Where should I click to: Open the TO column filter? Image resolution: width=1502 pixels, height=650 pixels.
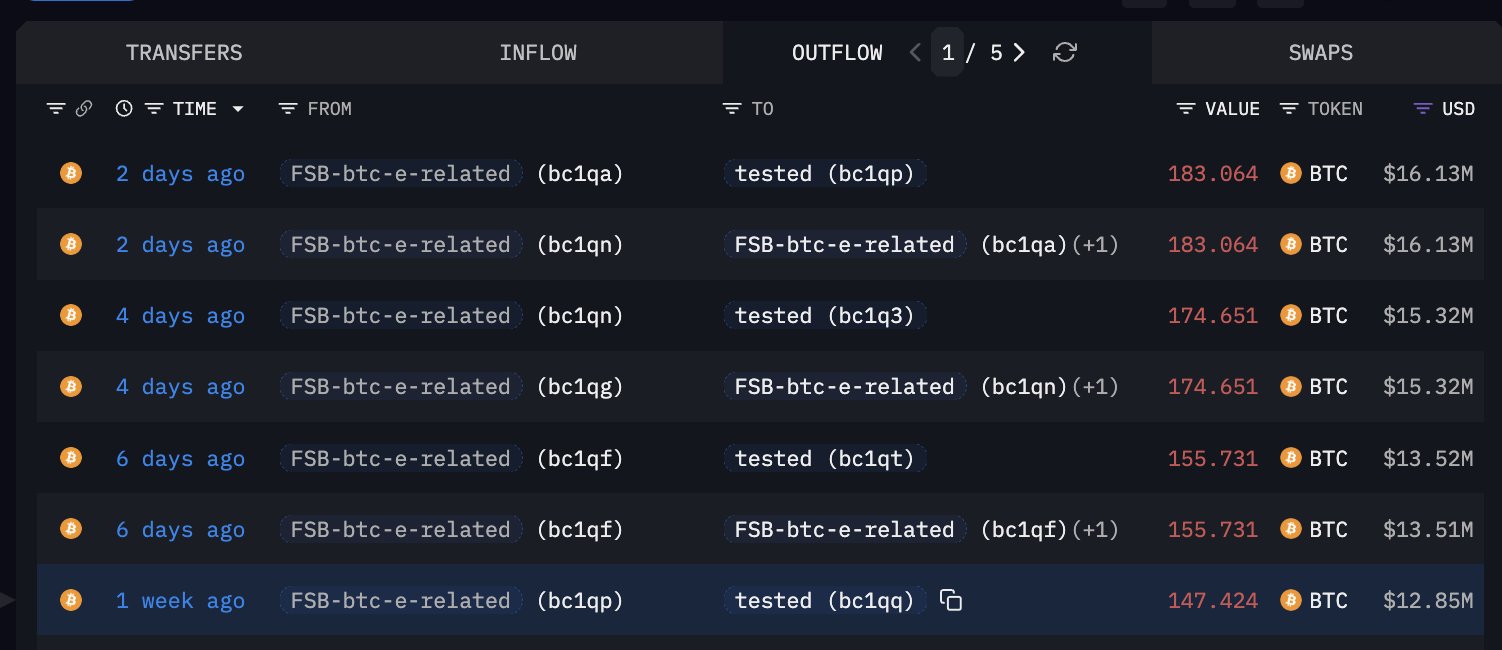click(732, 109)
